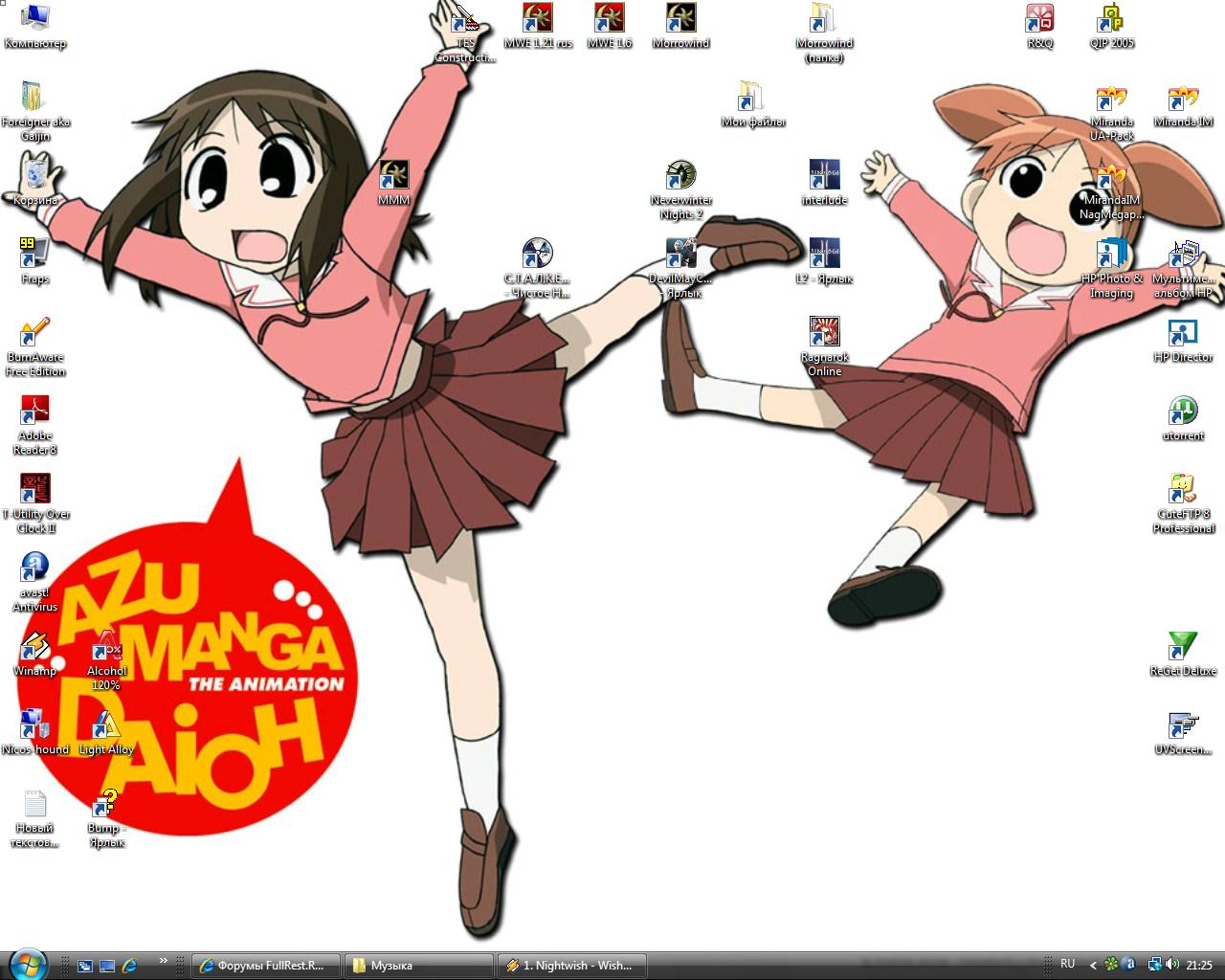Open the Мои файлы folder
The height and width of the screenshot is (980, 1225).
752,104
